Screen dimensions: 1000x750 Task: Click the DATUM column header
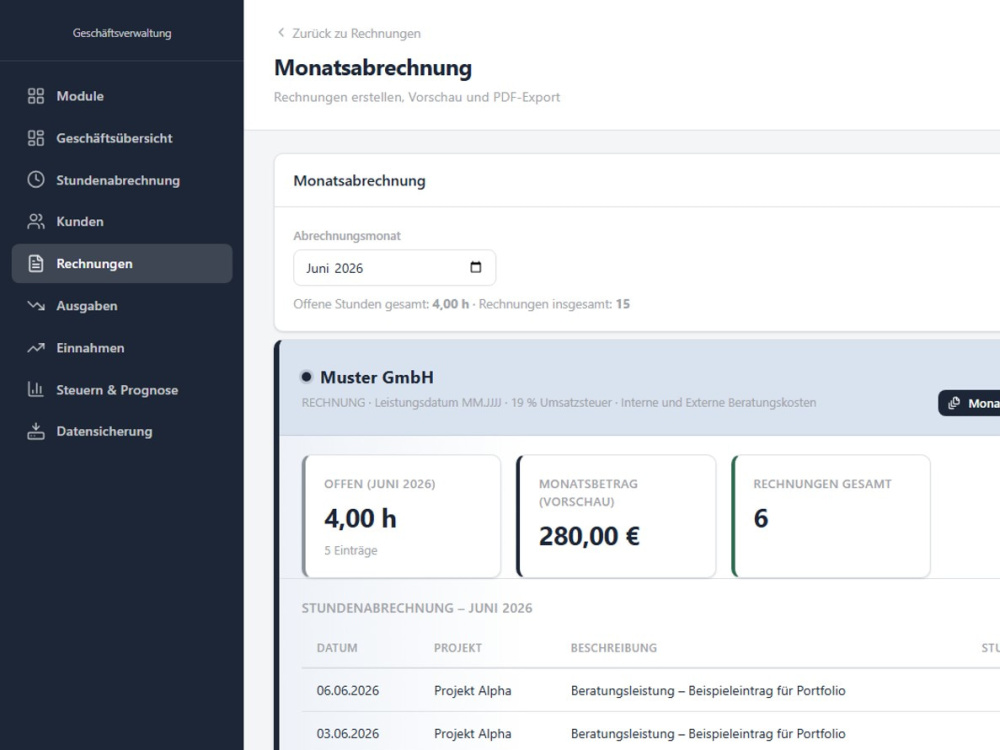(337, 648)
